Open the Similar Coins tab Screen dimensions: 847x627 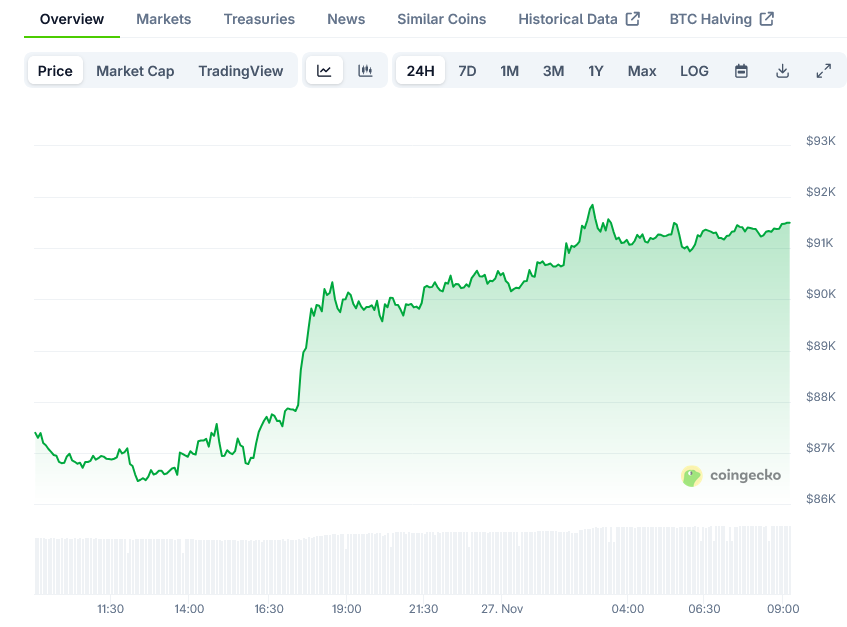pyautogui.click(x=441, y=19)
